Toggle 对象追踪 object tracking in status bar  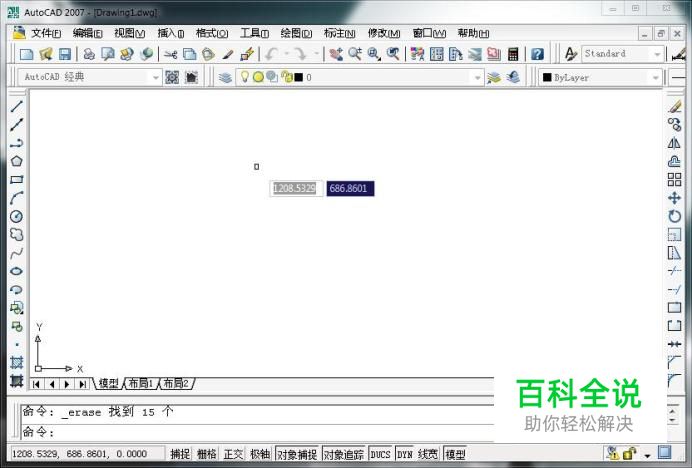344,454
